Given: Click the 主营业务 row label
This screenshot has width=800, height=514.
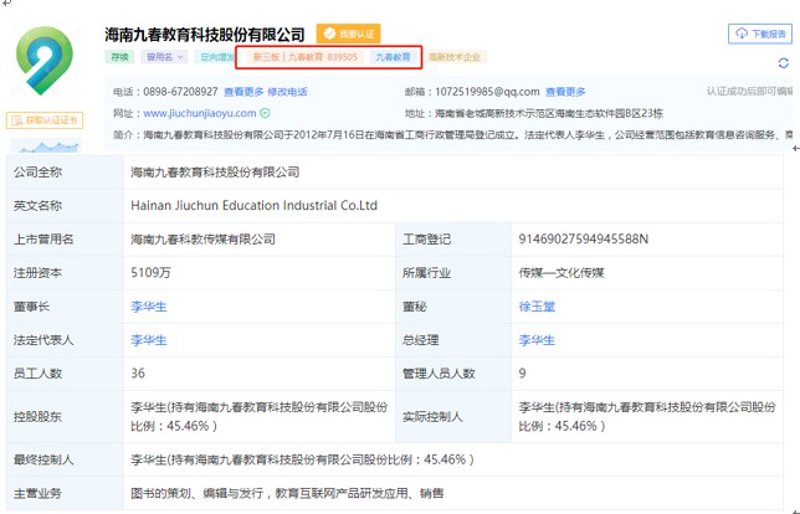Looking at the screenshot, I should click(38, 494).
